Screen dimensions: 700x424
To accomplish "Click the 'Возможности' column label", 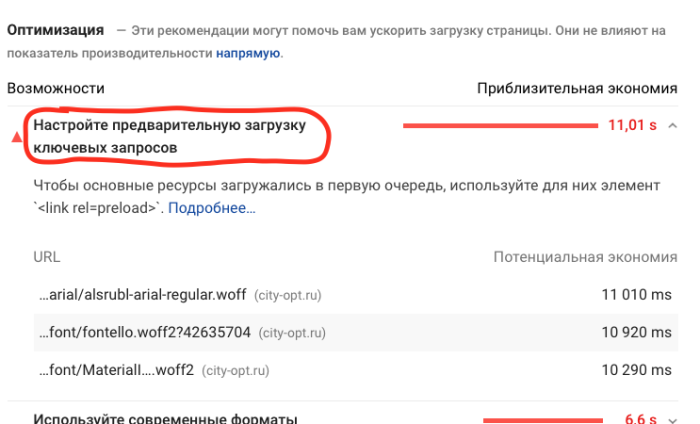I will click(56, 88).
